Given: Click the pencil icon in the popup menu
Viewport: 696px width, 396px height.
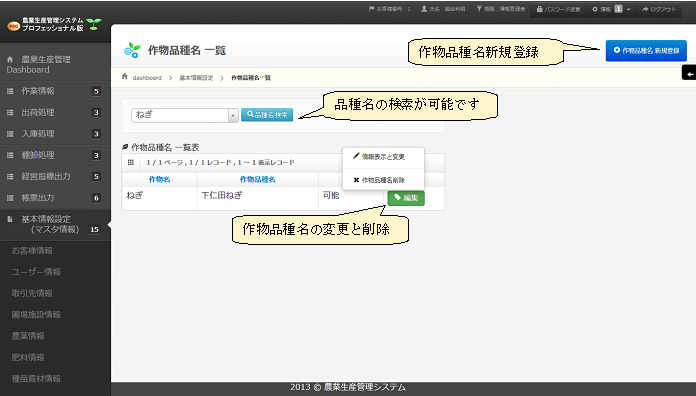Looking at the screenshot, I should click(356, 156).
